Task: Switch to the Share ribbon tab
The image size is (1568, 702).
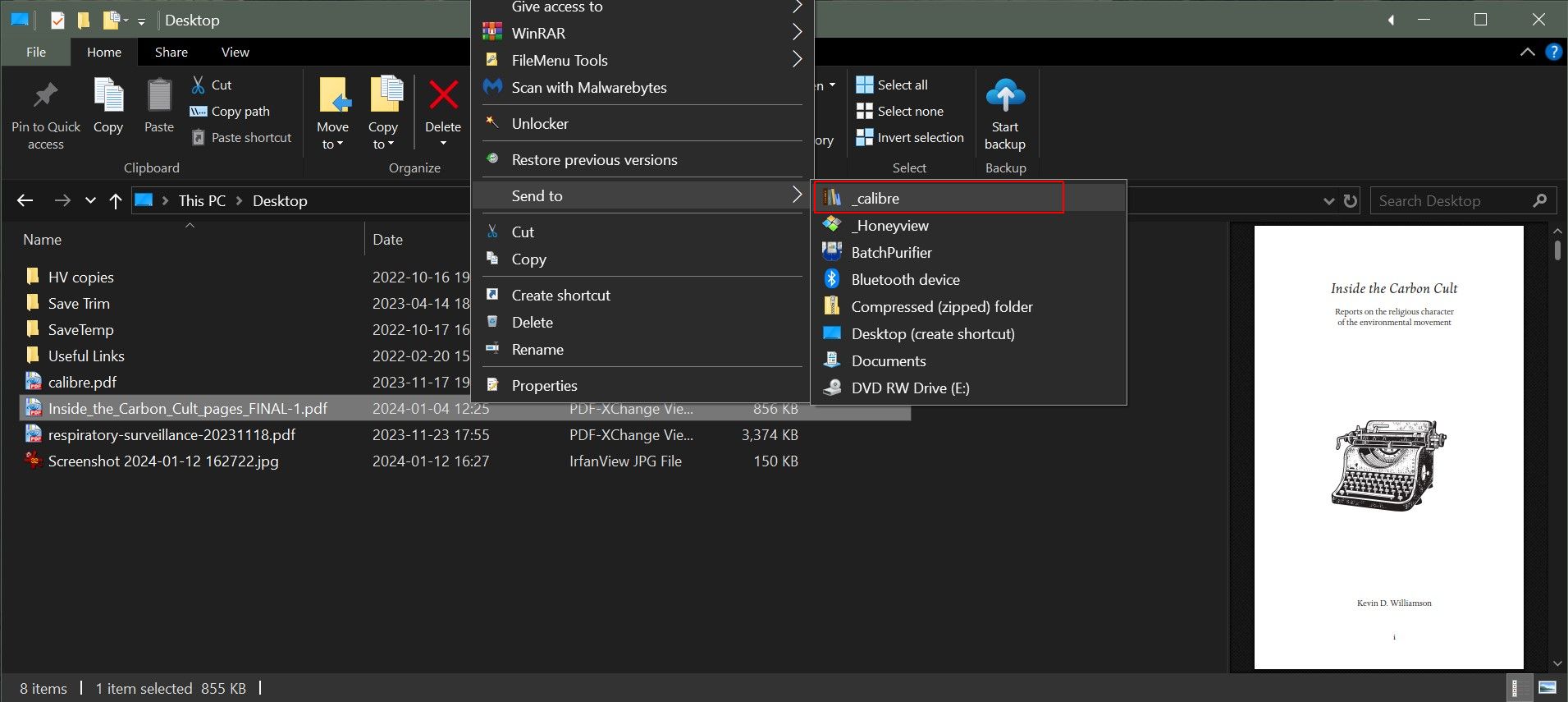Action: pos(171,52)
